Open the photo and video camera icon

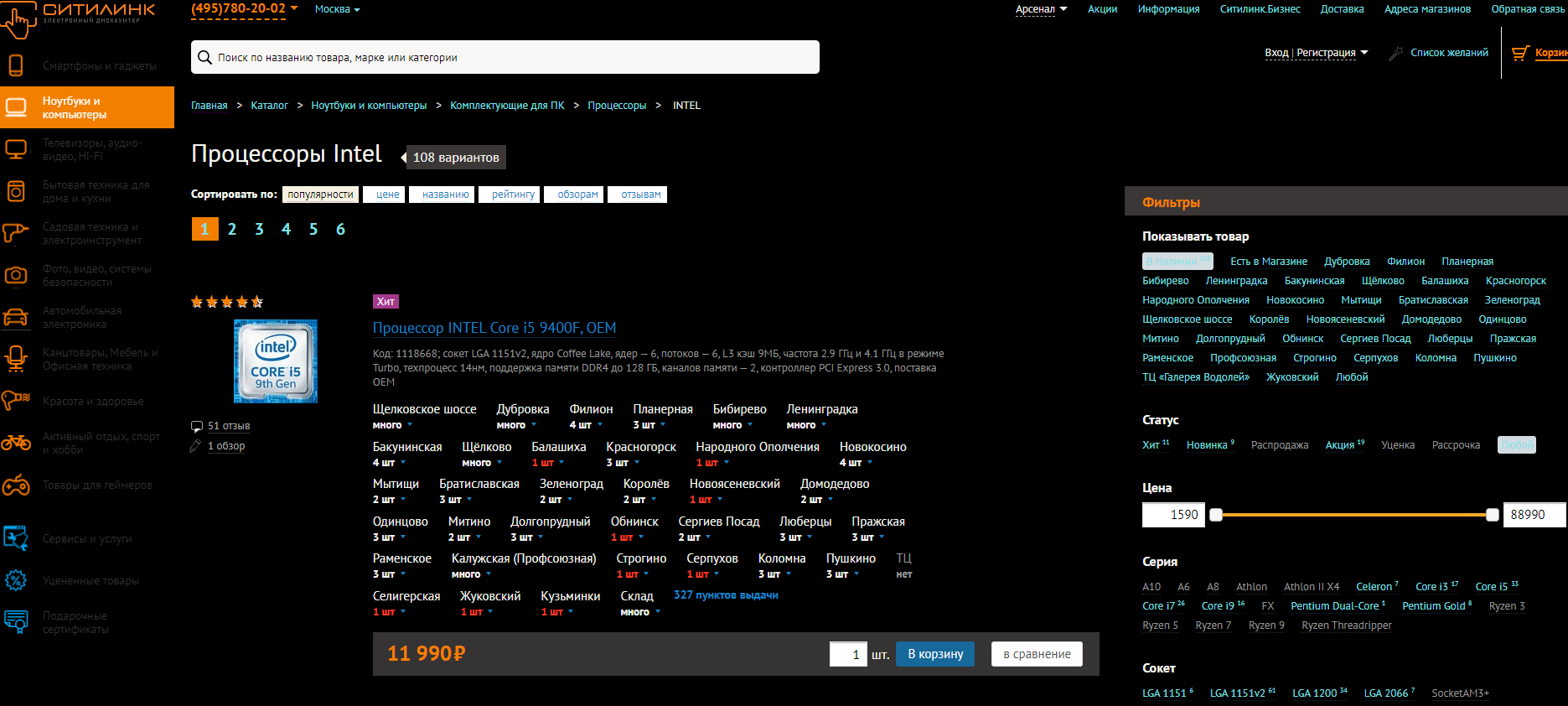tap(16, 275)
